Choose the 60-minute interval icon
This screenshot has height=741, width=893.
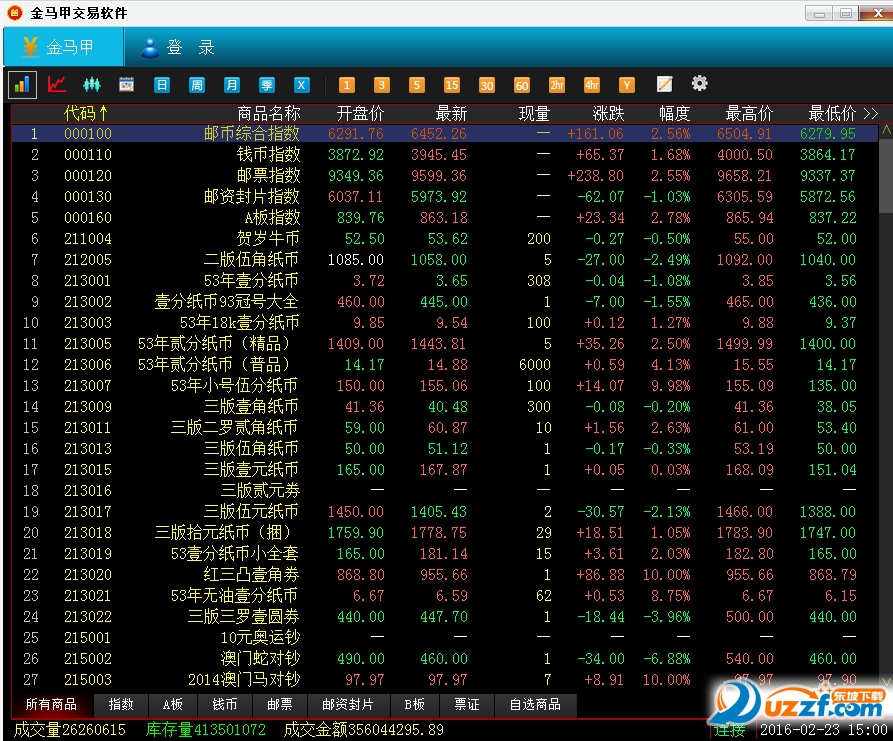[x=522, y=85]
